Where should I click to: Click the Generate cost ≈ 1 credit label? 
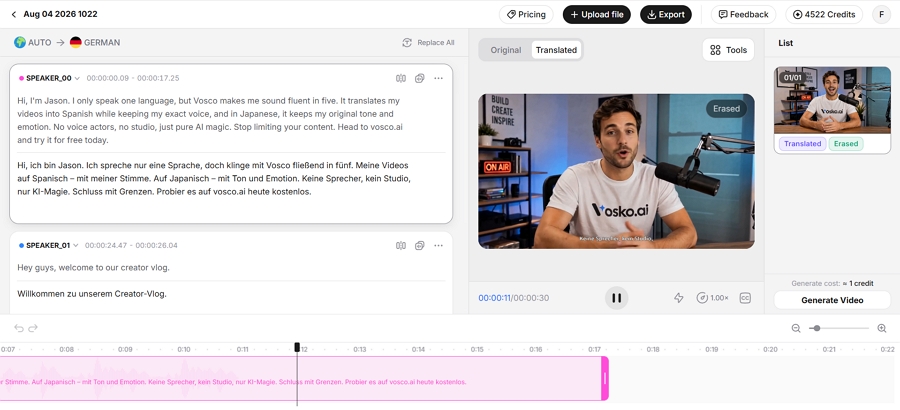(832, 284)
